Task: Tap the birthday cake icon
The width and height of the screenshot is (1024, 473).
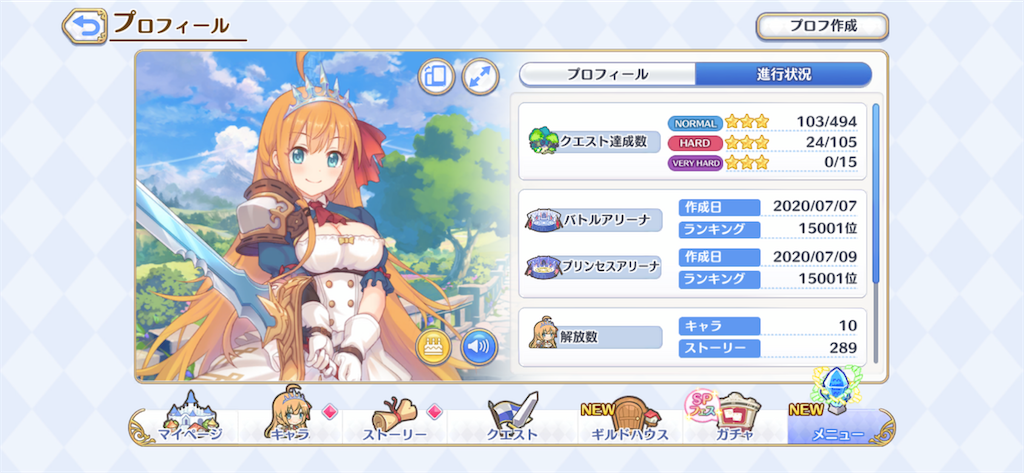Action: coord(433,346)
